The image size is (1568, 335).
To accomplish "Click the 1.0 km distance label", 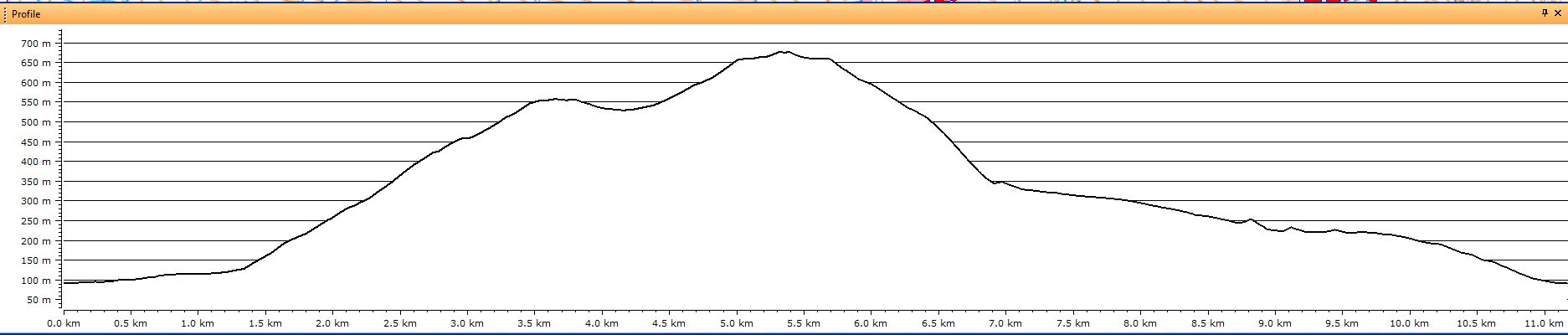I will point(198,323).
